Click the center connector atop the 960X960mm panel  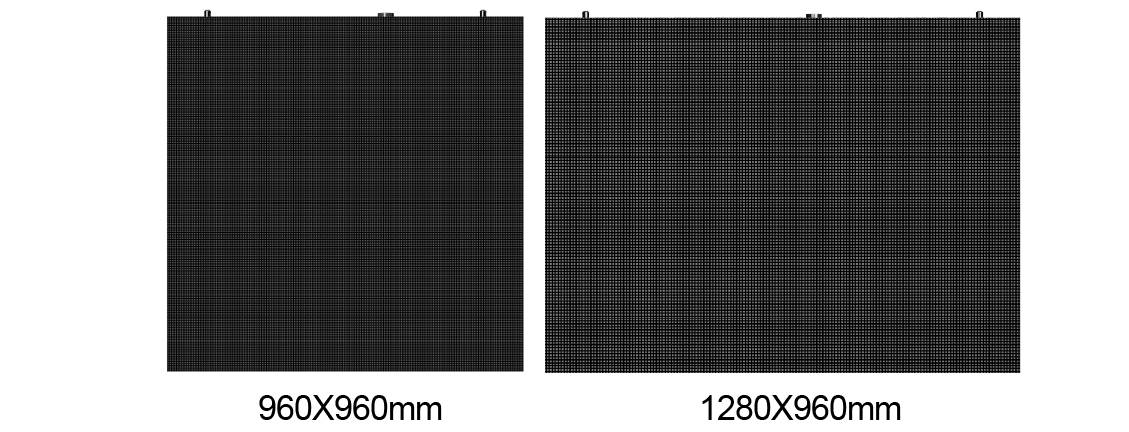(385, 13)
